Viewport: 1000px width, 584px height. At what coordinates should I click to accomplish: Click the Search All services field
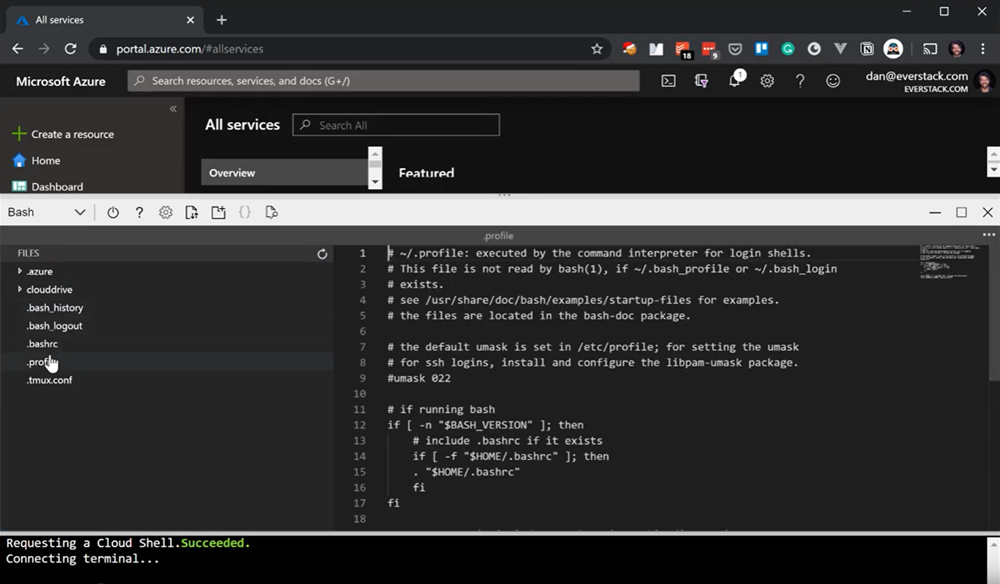pos(396,125)
